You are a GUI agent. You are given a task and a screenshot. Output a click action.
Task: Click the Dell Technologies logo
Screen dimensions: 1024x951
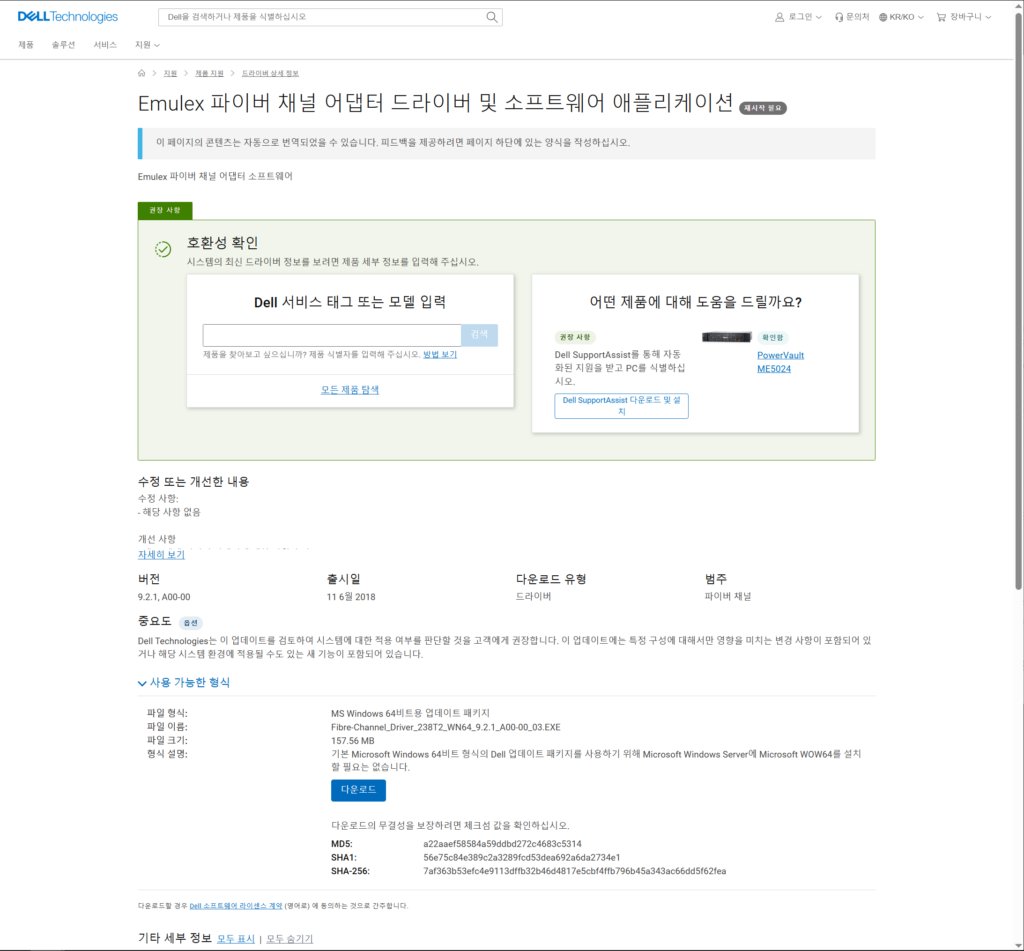coord(68,17)
